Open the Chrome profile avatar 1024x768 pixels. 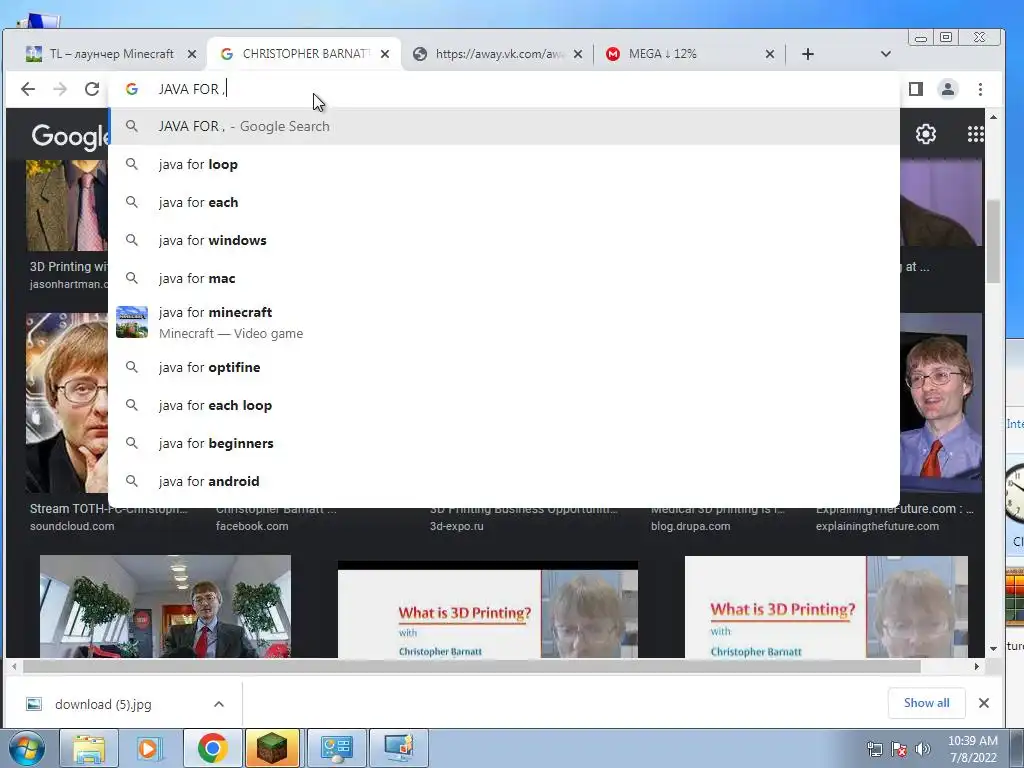coord(948,89)
